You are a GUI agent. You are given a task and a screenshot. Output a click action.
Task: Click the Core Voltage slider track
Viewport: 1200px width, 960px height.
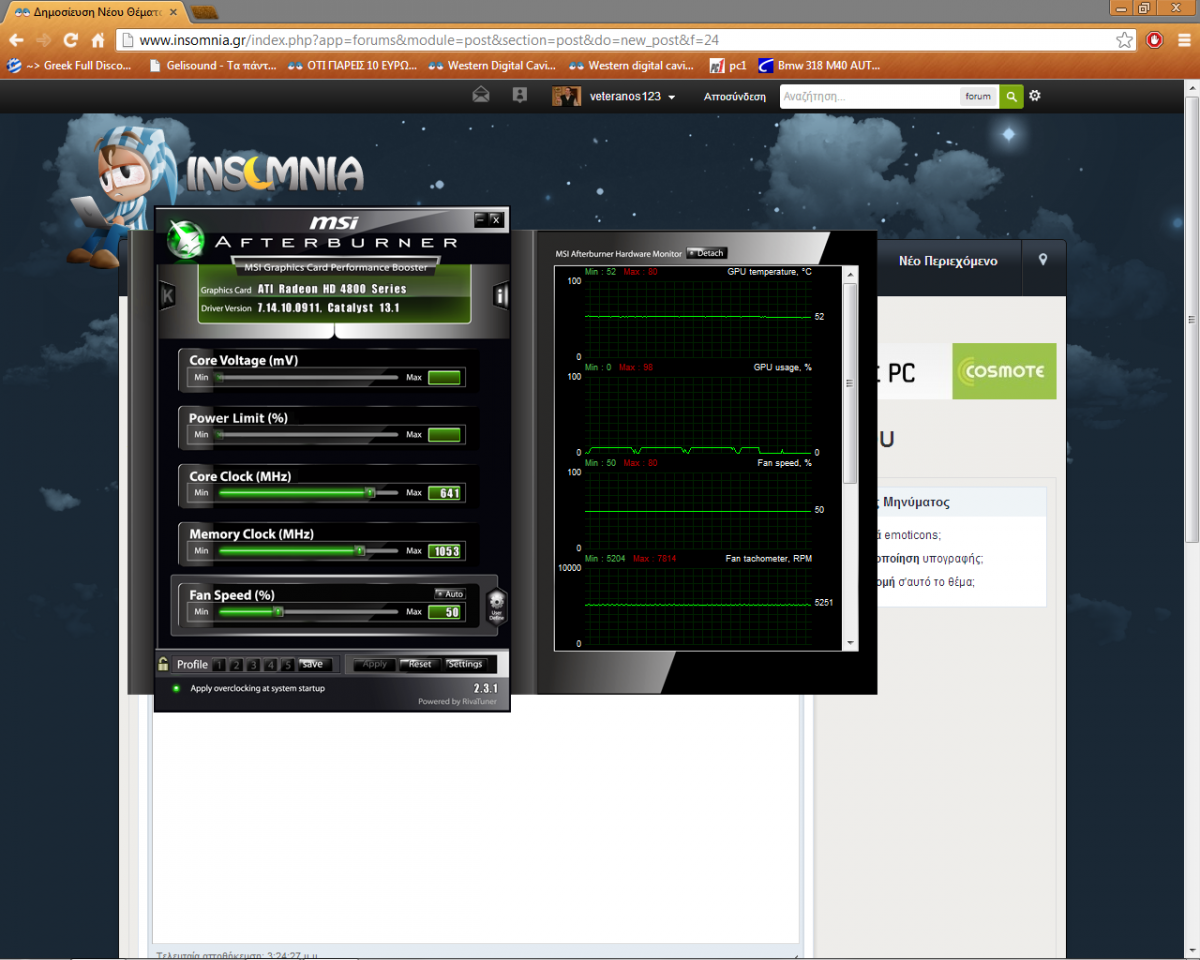(307, 377)
